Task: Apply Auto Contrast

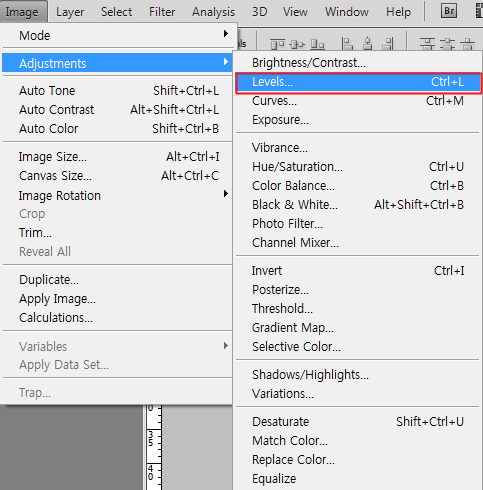Action: point(117,110)
